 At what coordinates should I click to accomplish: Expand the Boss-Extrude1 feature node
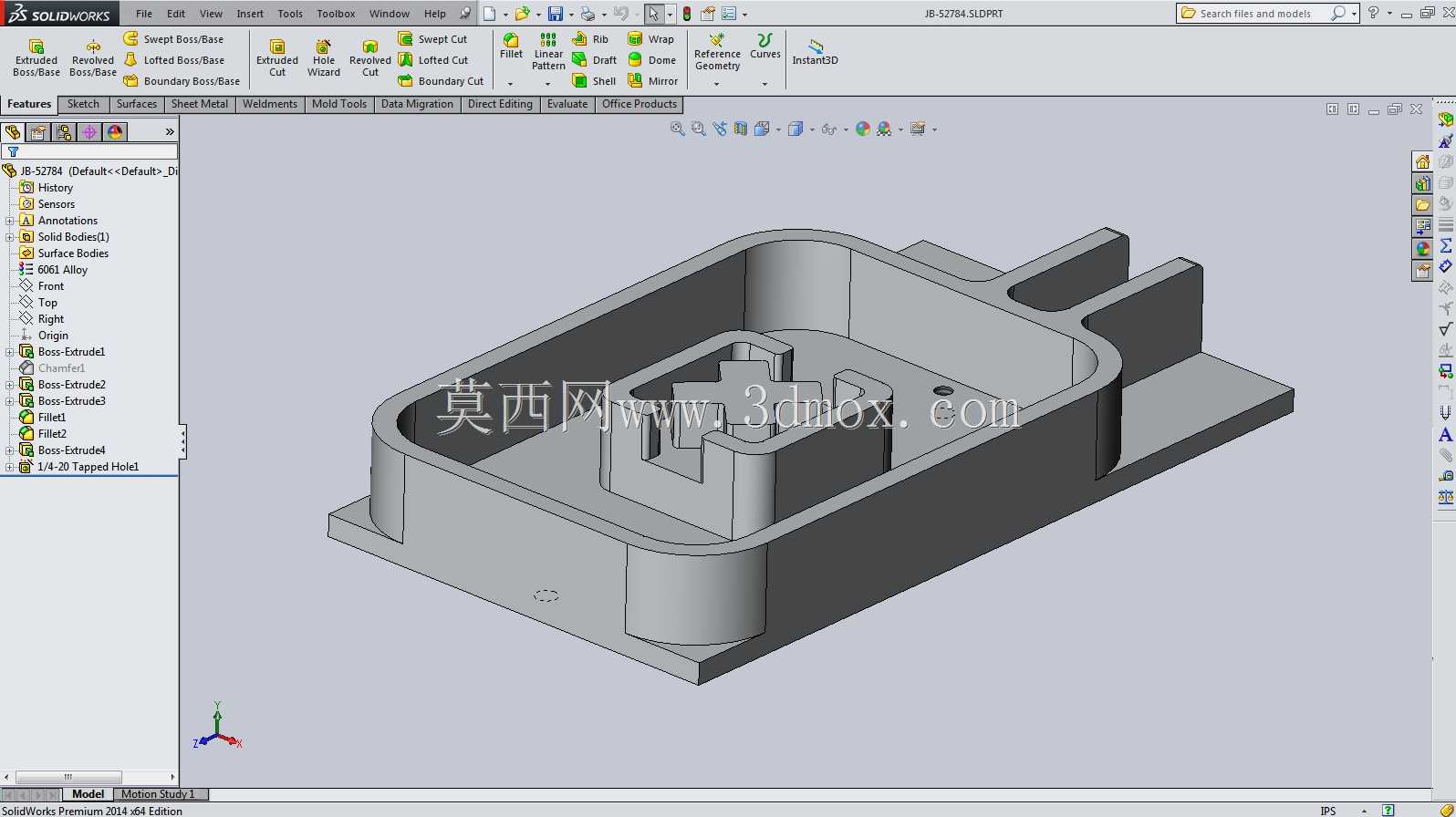[x=9, y=352]
